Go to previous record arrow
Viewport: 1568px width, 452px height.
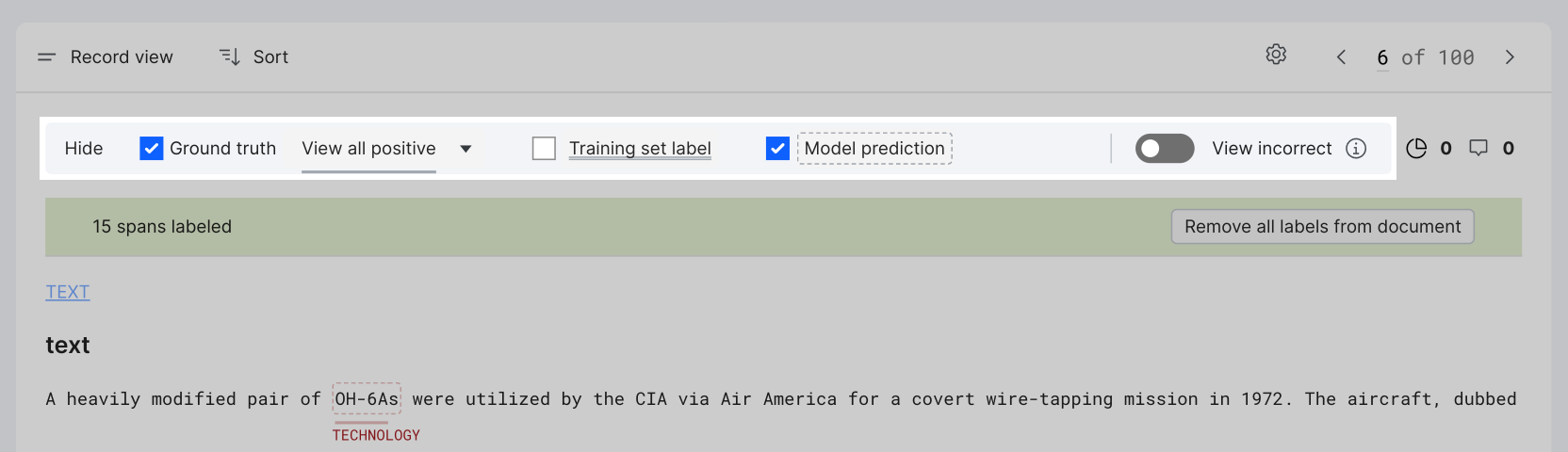[1341, 57]
